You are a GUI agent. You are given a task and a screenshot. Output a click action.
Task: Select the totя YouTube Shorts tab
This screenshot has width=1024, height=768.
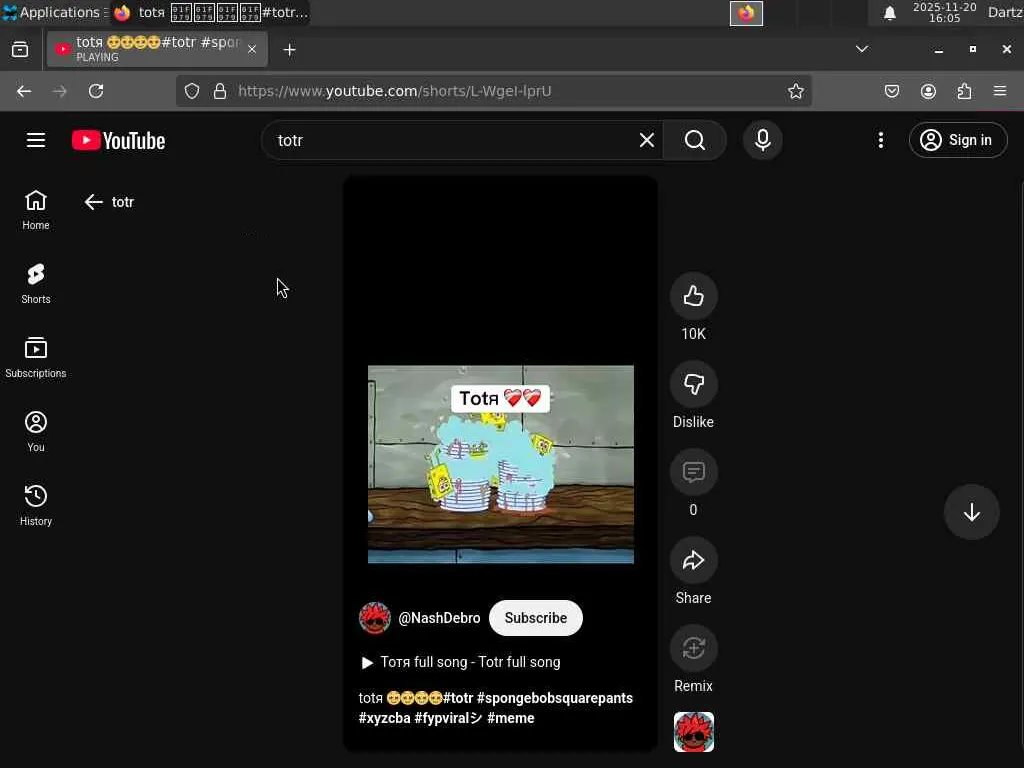tap(157, 49)
